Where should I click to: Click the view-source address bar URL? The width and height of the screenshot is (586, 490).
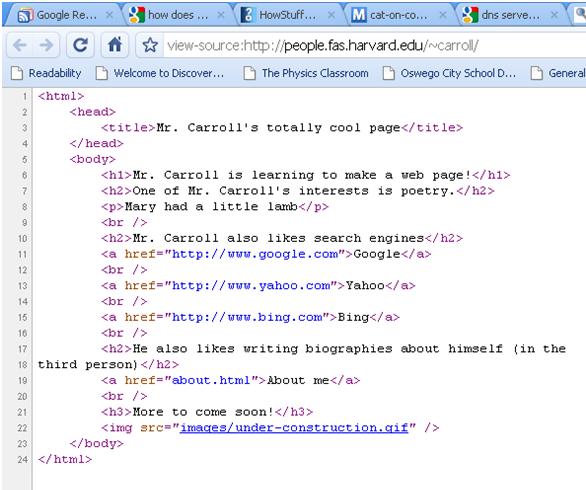323,46
